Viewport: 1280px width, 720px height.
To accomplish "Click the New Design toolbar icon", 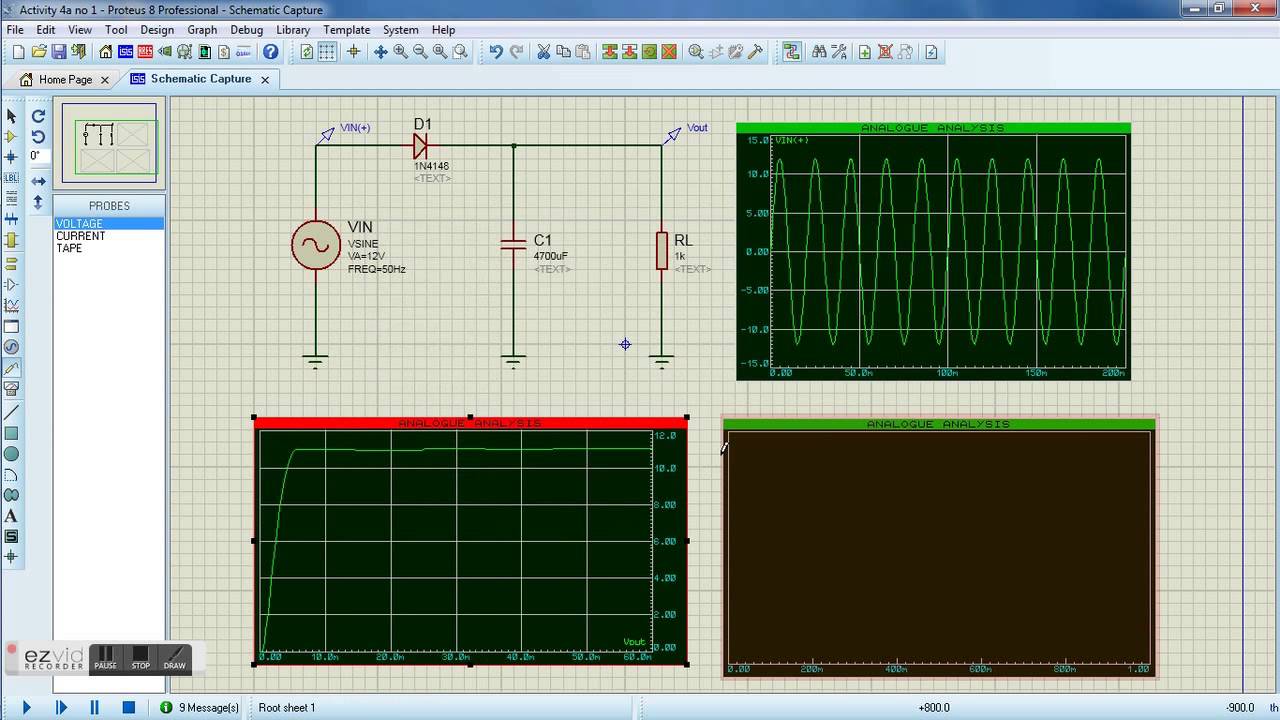I will 18,52.
